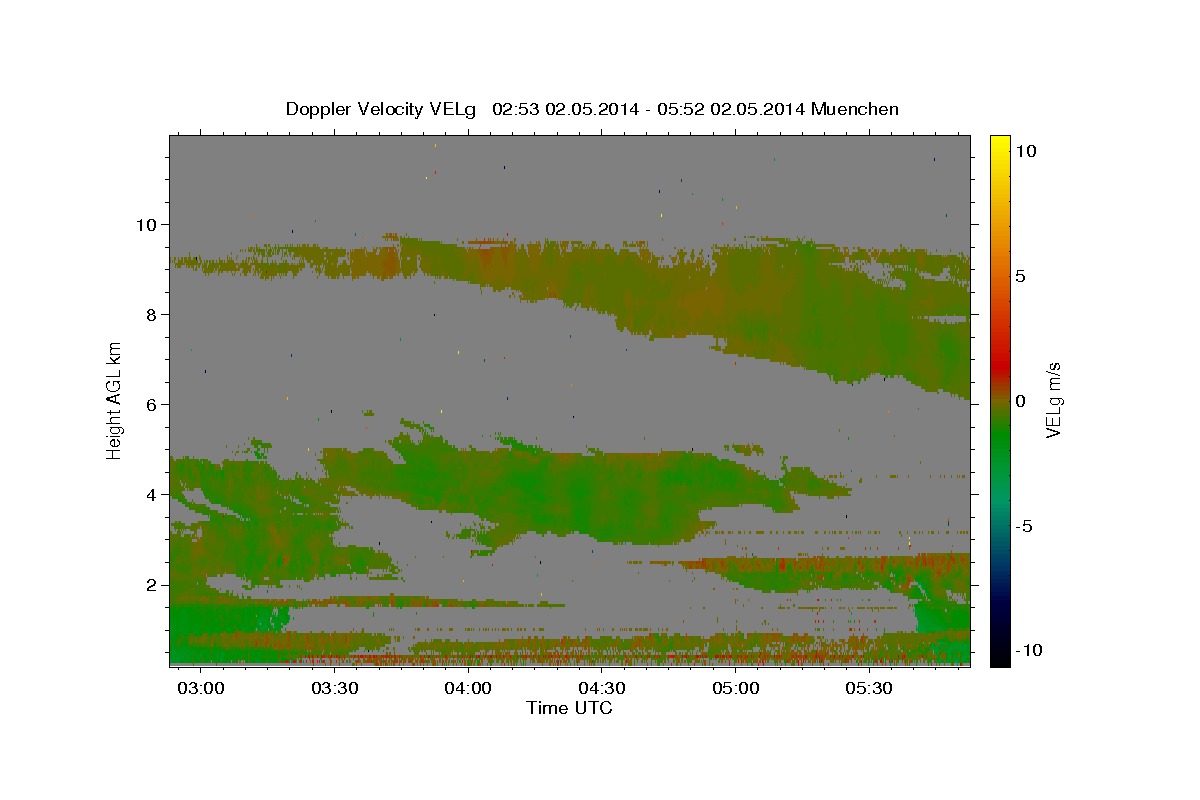Screen dimensions: 1200x800
Task: Click the 03:30 time tick label
Action: click(x=334, y=689)
